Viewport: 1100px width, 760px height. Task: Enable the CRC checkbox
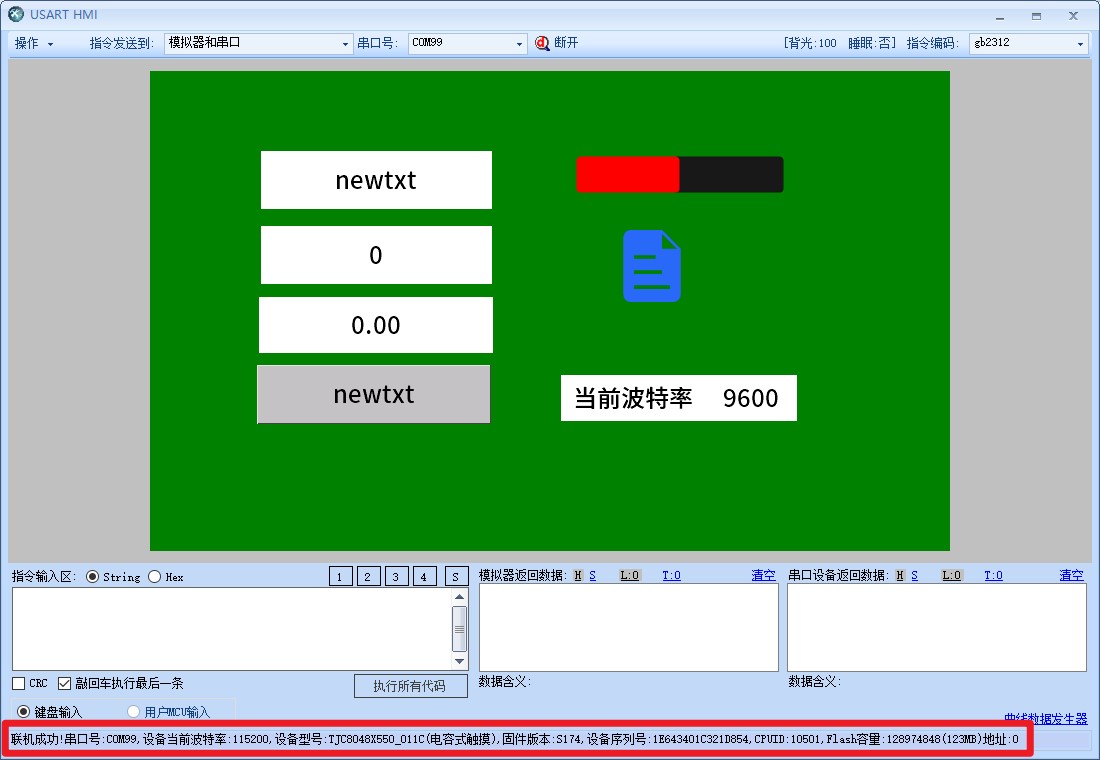click(x=19, y=684)
